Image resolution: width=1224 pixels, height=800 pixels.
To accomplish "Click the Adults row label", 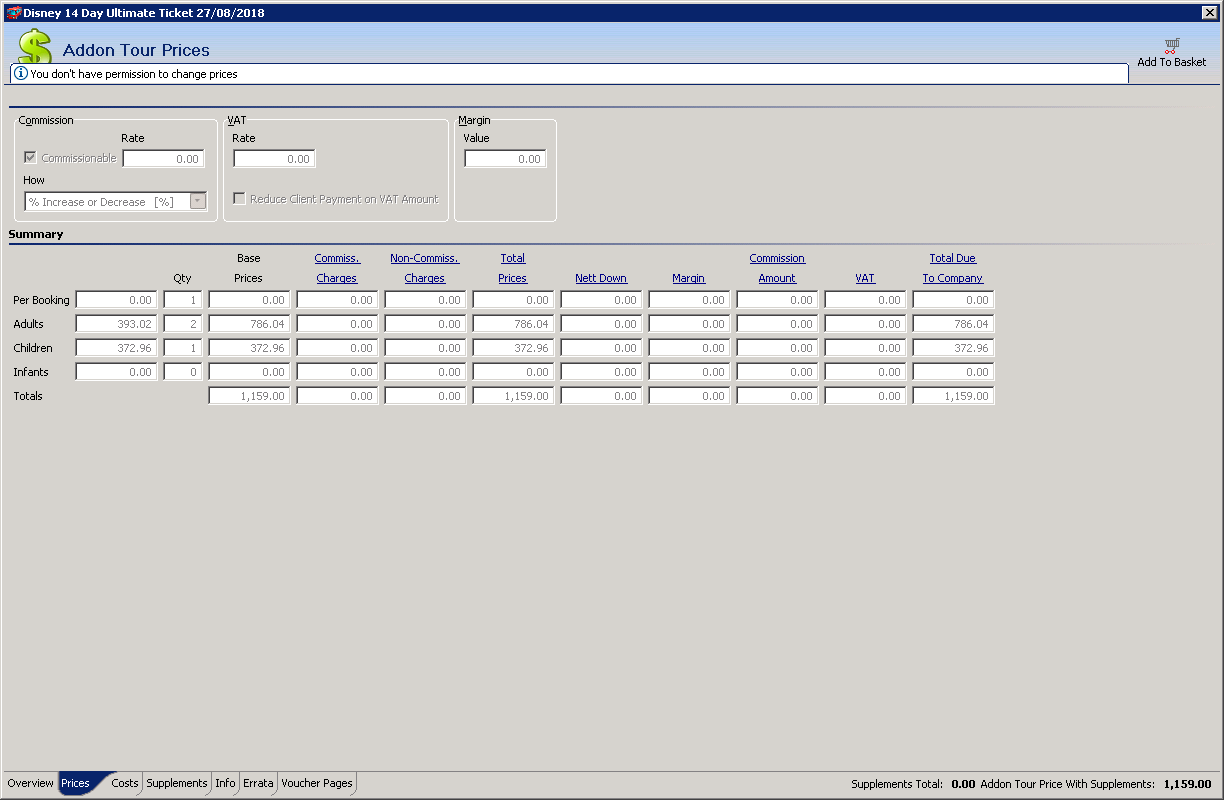I will pyautogui.click(x=29, y=324).
